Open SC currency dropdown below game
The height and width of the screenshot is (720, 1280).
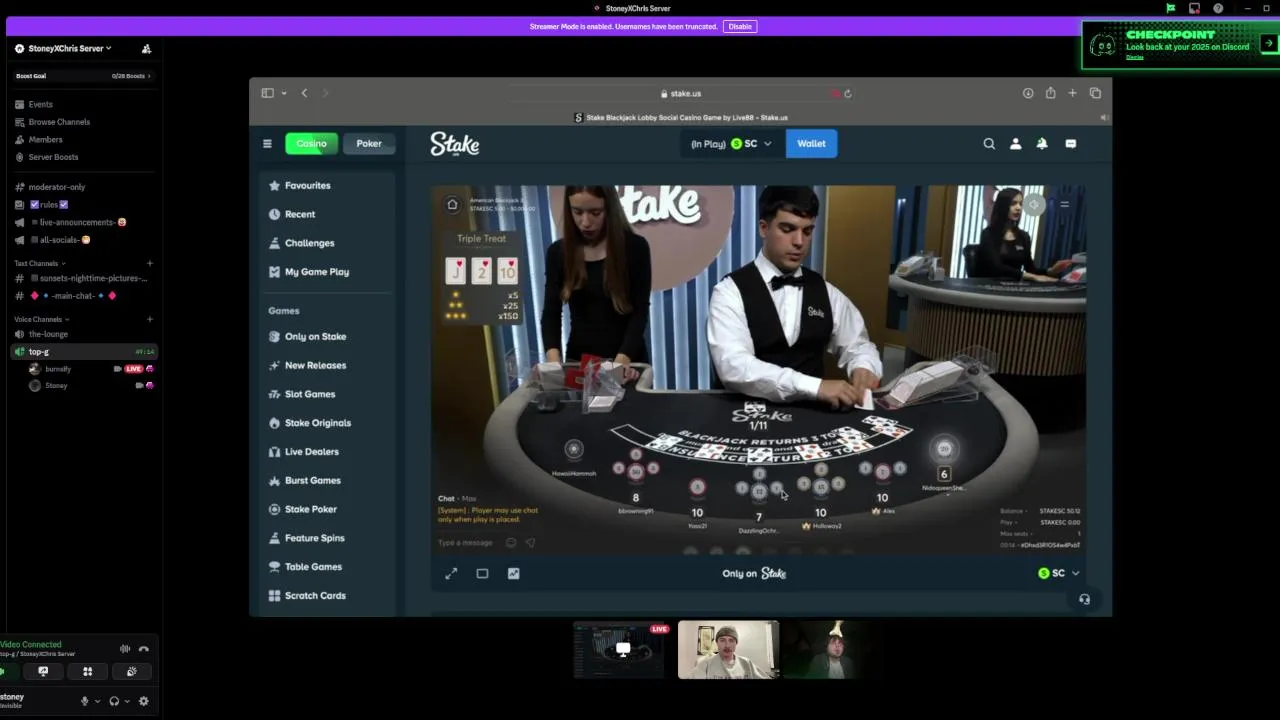click(1059, 573)
